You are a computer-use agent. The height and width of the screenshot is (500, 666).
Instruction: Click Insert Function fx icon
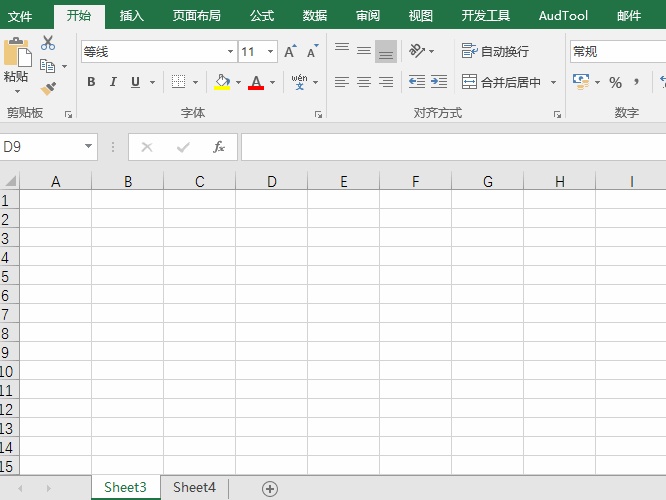tap(219, 147)
